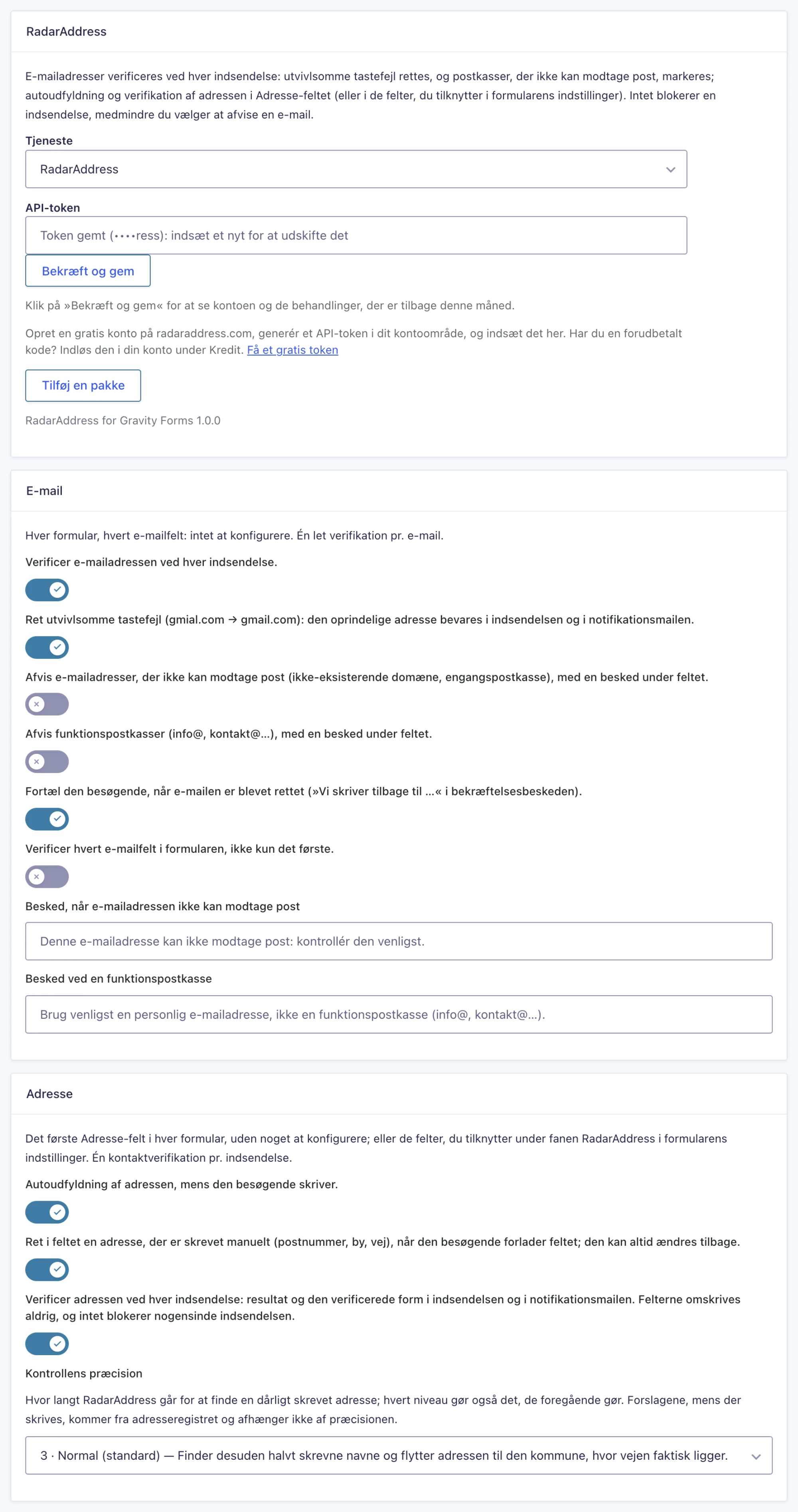Disable address verification at each submission
Screen dimensions: 798x1512
pos(47,1344)
